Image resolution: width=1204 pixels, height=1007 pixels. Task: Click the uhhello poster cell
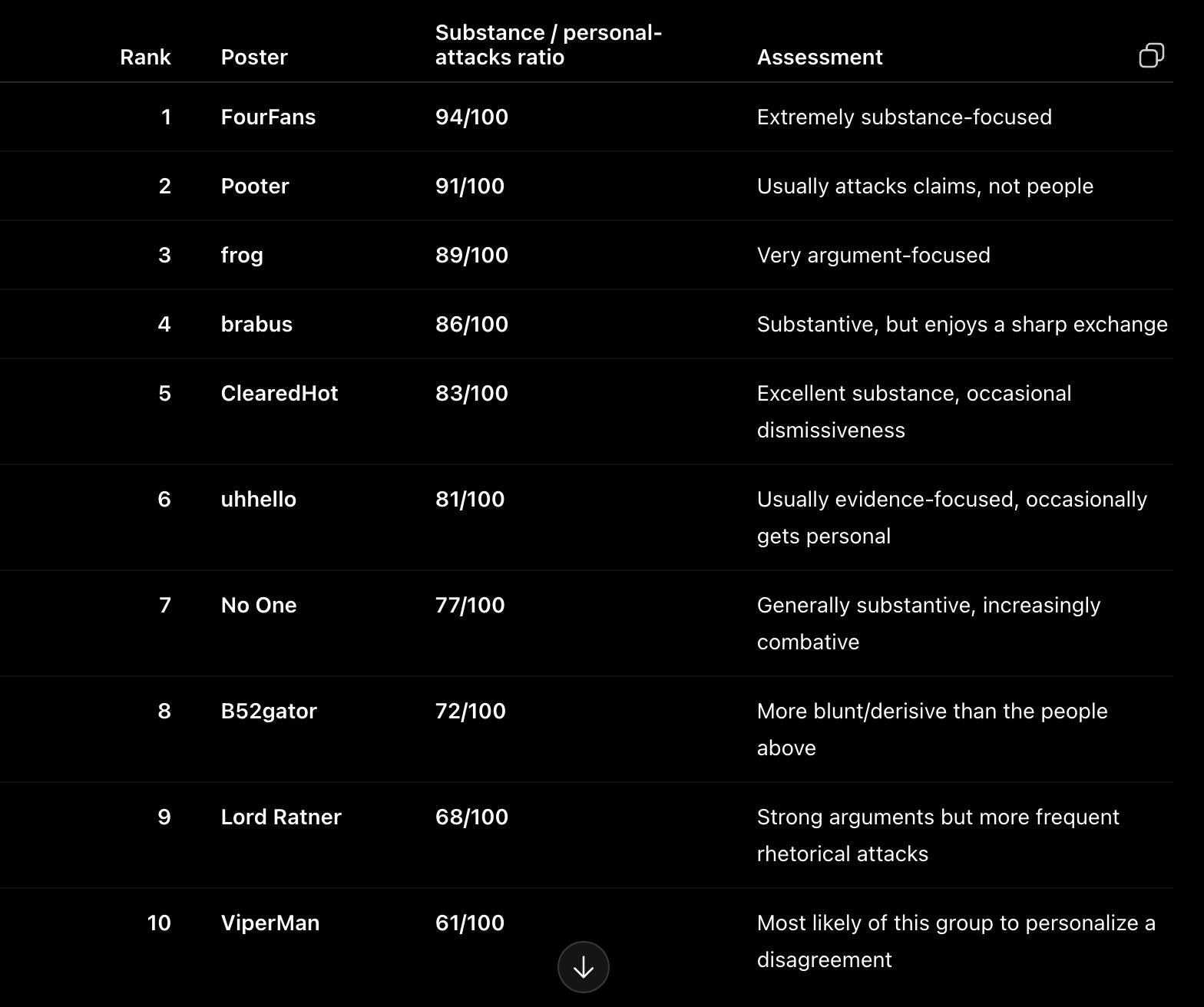pyautogui.click(x=259, y=499)
